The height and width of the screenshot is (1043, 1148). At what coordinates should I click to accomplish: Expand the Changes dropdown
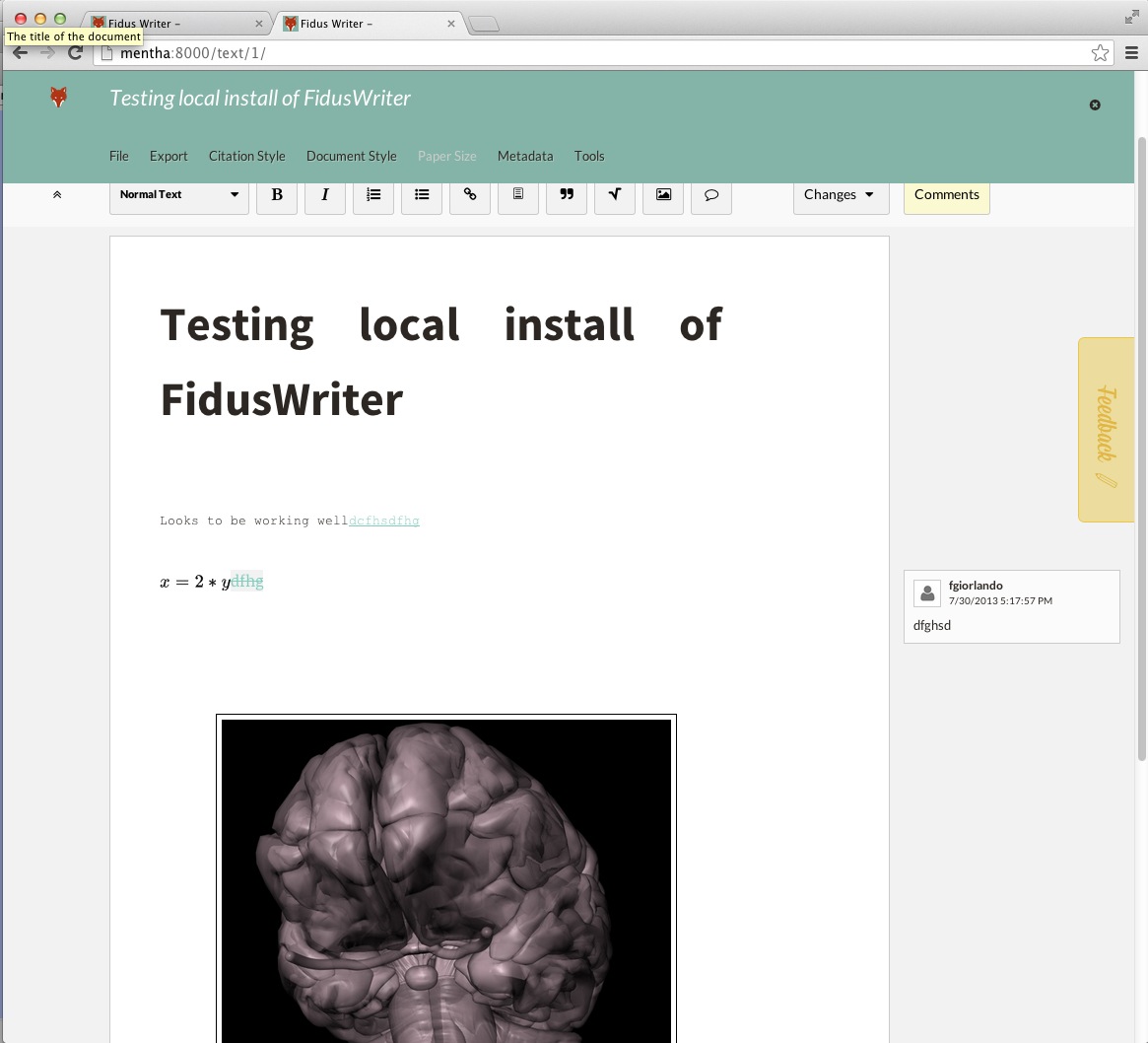point(840,195)
